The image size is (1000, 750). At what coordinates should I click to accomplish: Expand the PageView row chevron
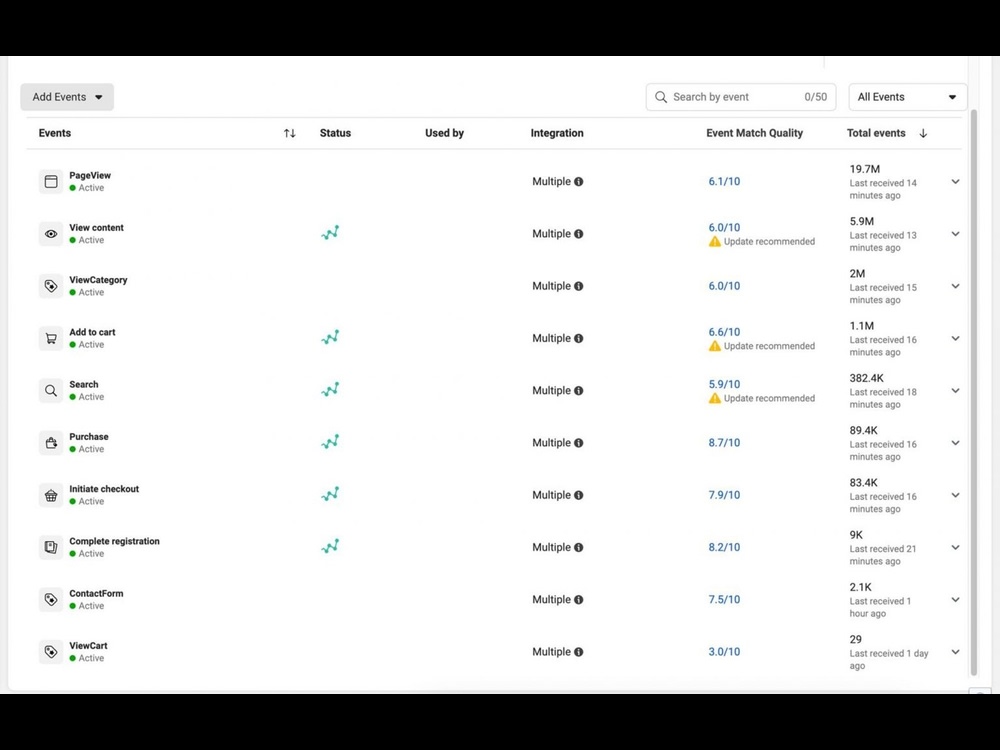[955, 182]
